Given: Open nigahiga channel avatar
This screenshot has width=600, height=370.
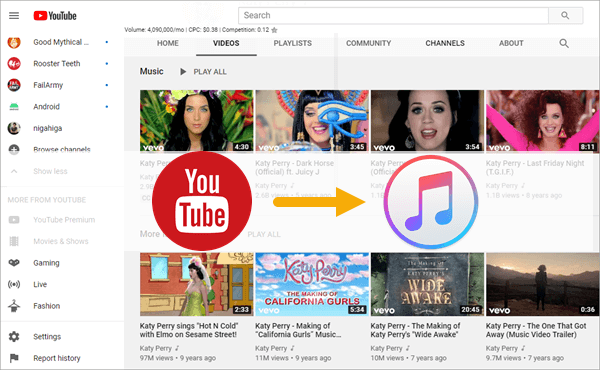Looking at the screenshot, I should pyautogui.click(x=14, y=128).
